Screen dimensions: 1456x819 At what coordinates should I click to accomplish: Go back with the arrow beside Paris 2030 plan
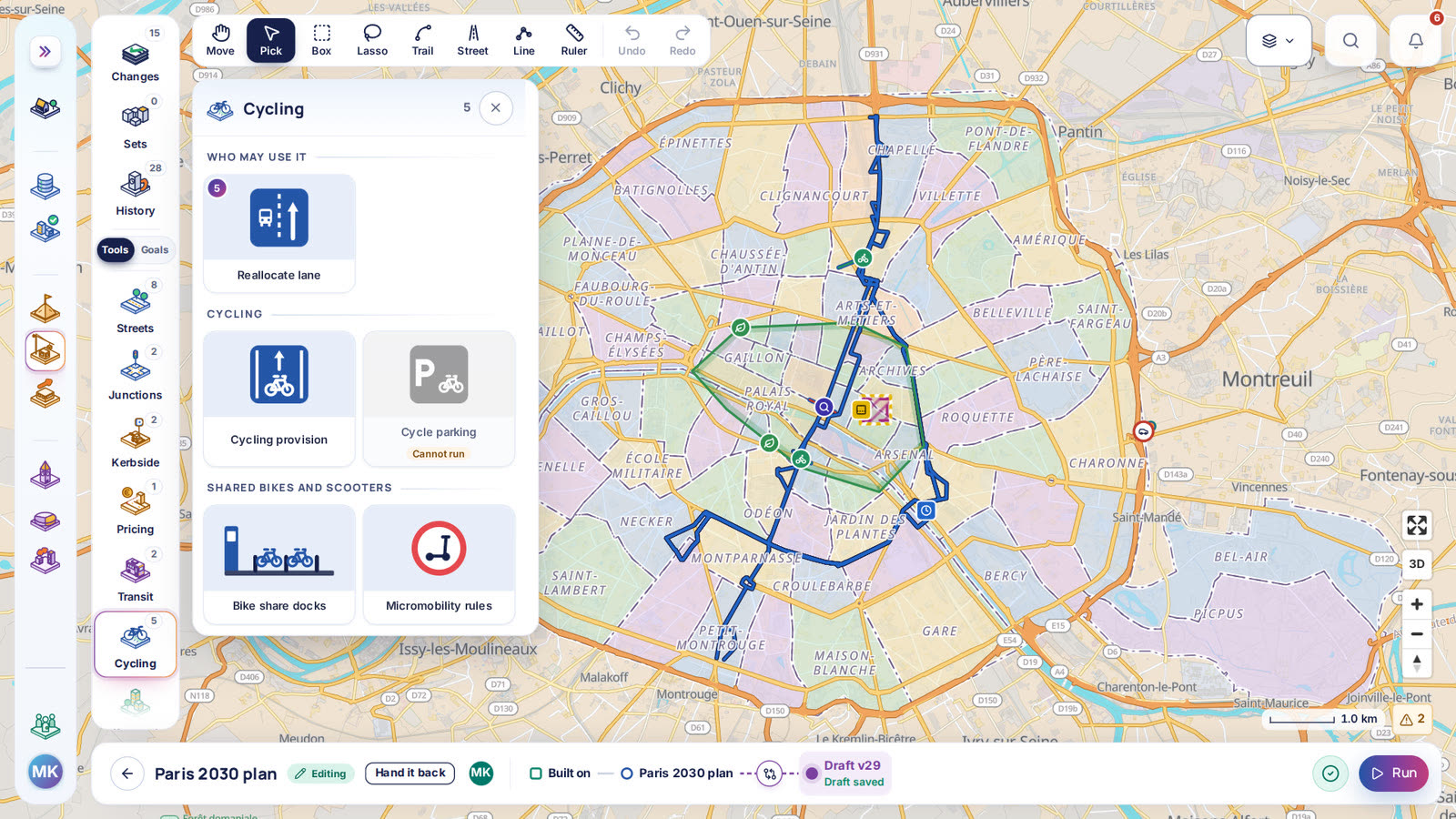(x=127, y=773)
